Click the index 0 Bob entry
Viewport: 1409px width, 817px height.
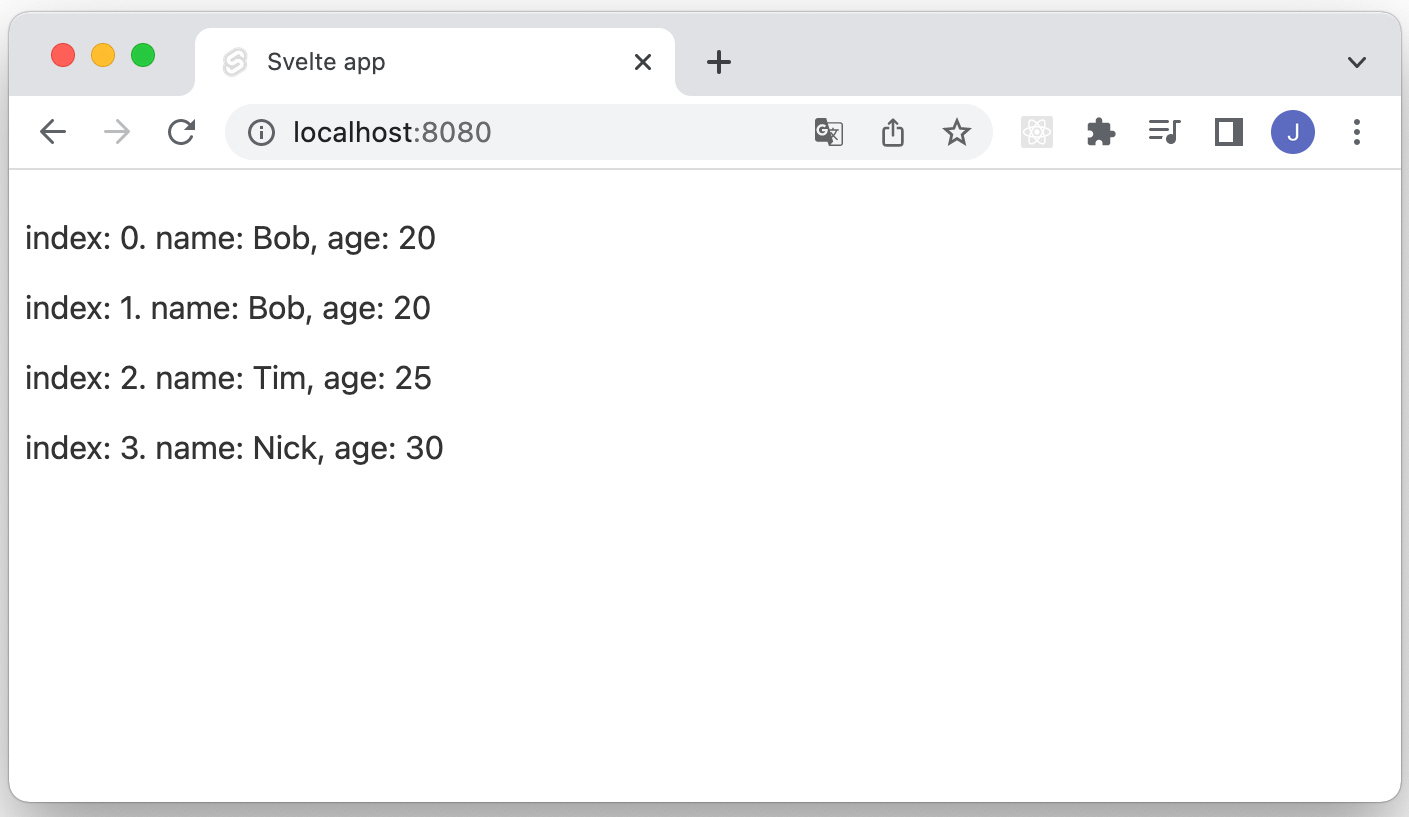tap(230, 238)
